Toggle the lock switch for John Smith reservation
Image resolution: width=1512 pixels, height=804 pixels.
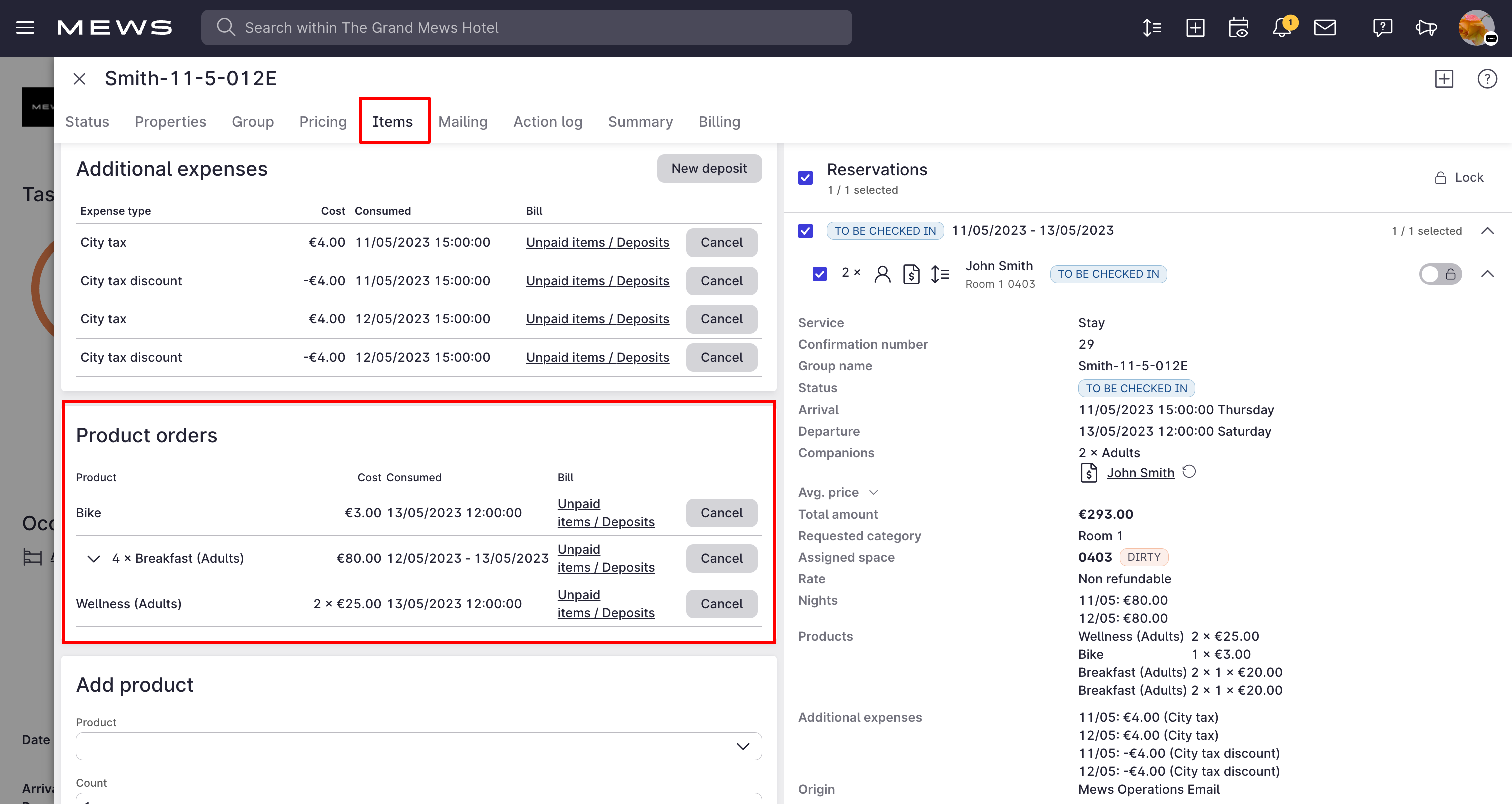[1440, 274]
